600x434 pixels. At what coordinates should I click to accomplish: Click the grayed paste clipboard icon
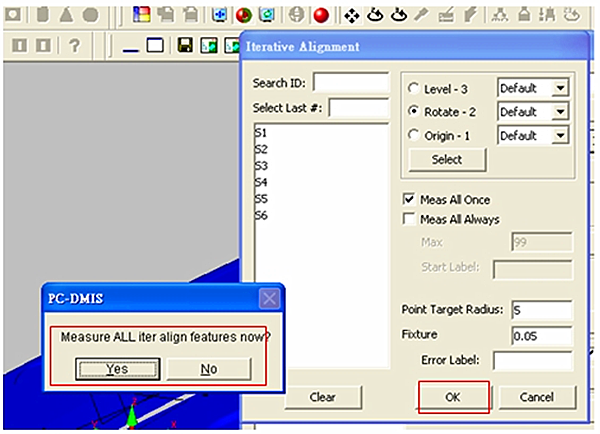[x=190, y=15]
